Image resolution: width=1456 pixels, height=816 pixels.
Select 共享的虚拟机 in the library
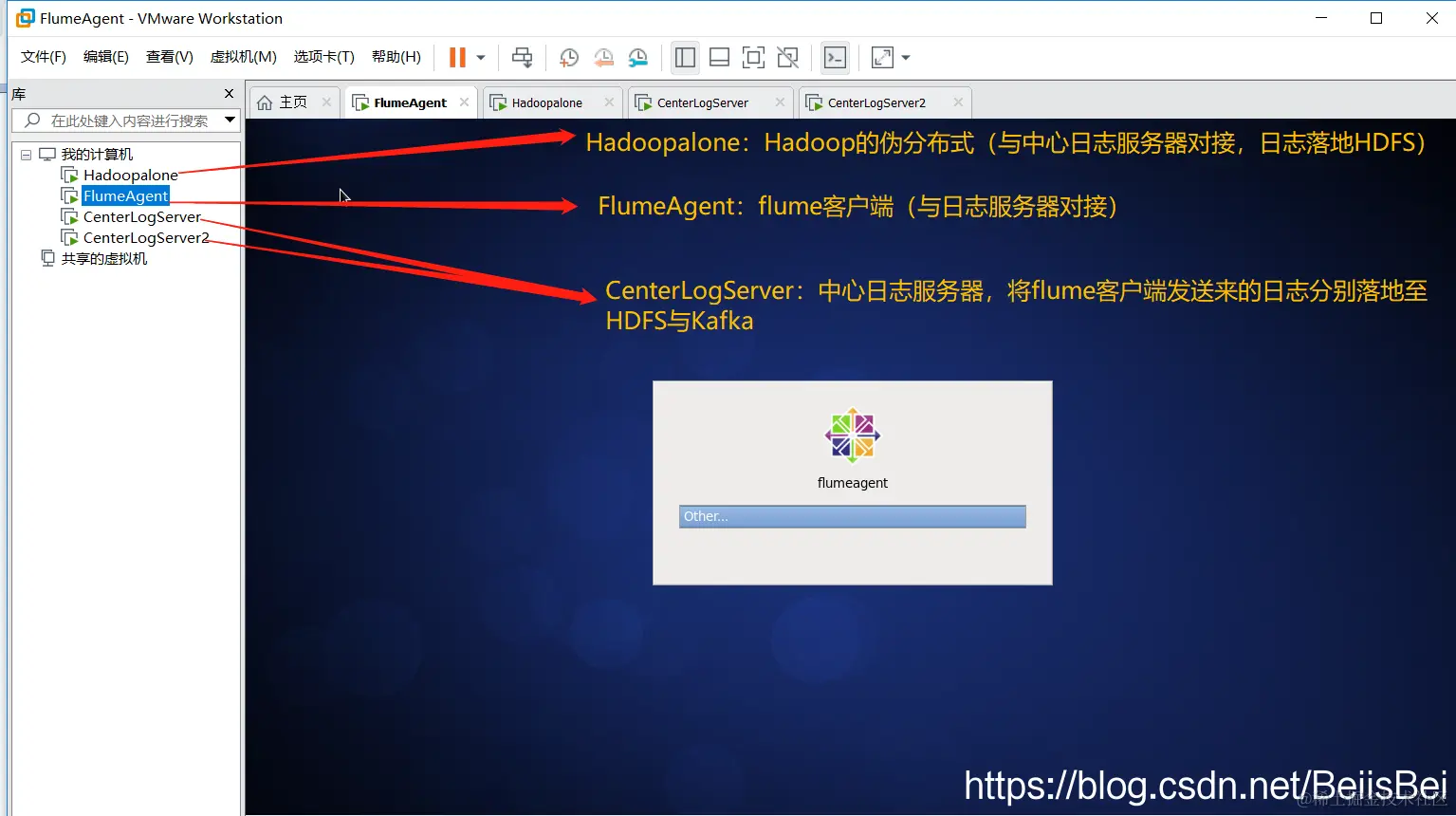[104, 258]
